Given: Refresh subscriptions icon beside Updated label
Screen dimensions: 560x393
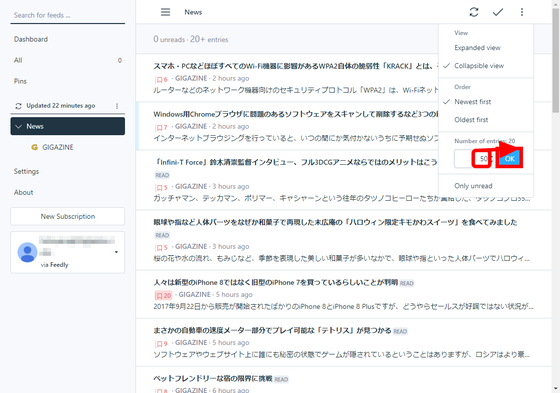Looking at the screenshot, I should pos(18,106).
